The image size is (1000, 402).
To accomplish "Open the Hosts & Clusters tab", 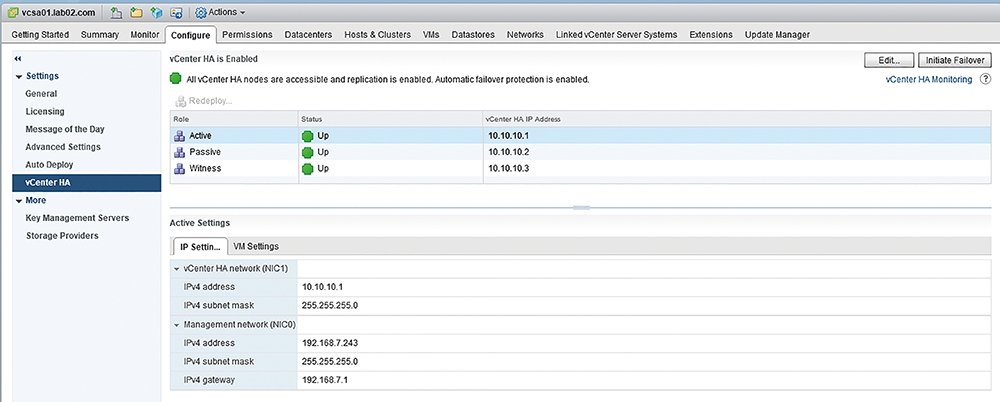I will point(378,34).
